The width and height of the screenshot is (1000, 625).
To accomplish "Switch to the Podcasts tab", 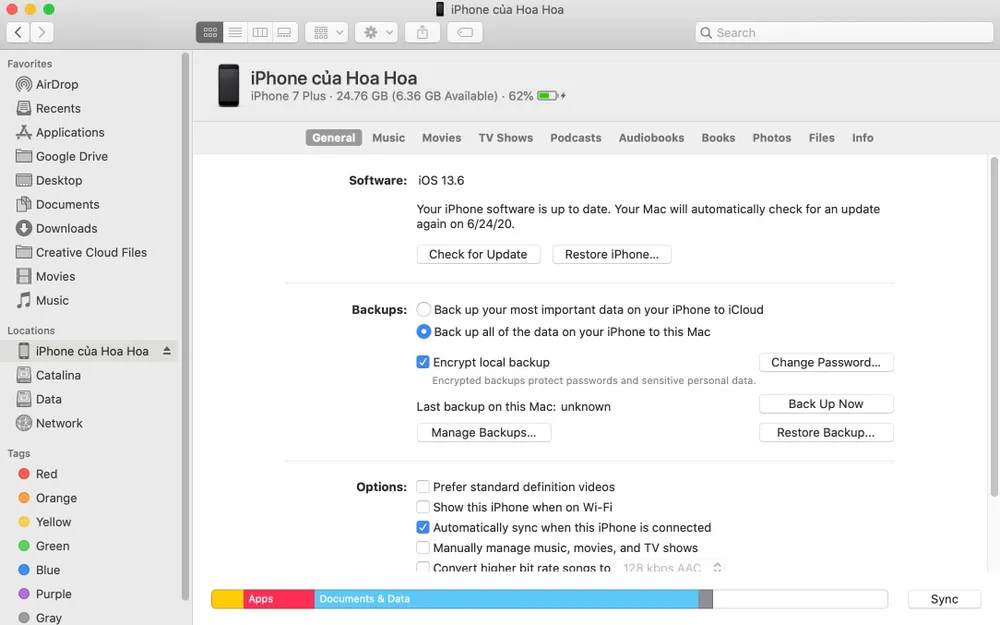I will pos(576,138).
